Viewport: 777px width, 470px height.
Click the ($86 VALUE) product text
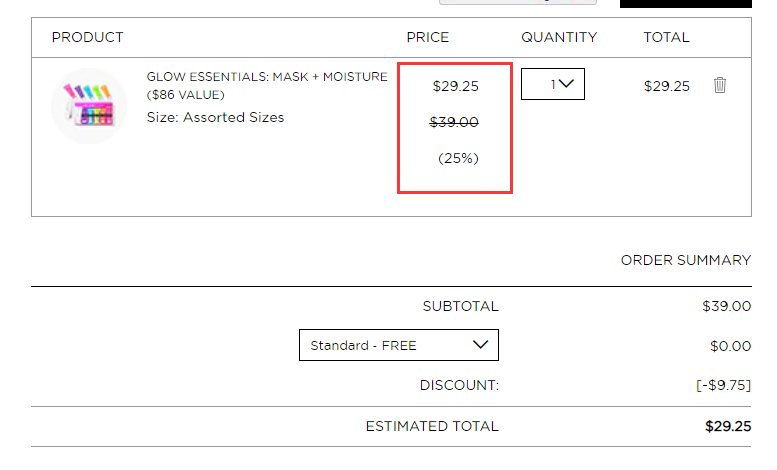point(185,95)
